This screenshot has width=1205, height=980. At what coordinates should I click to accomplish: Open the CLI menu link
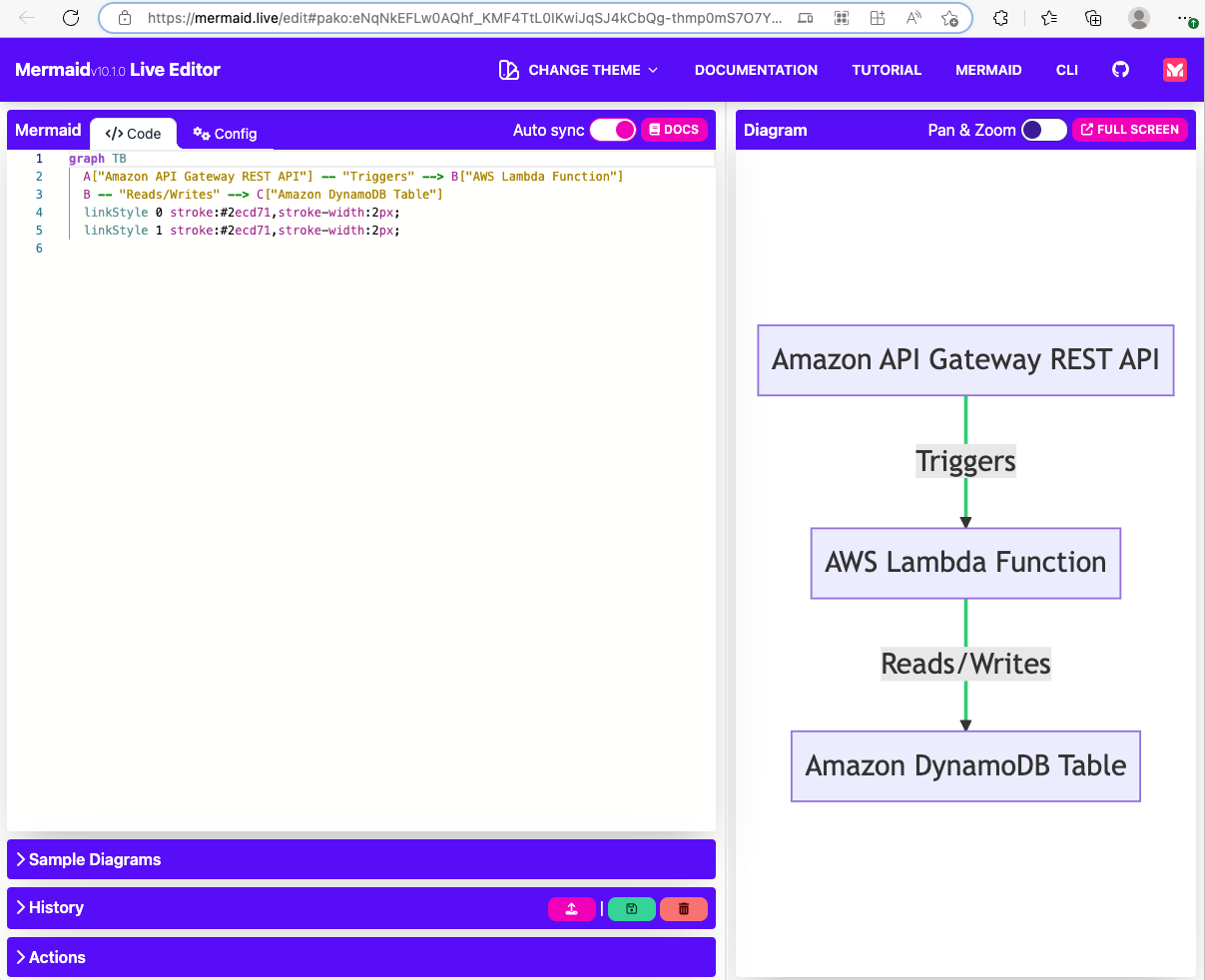coord(1067,70)
